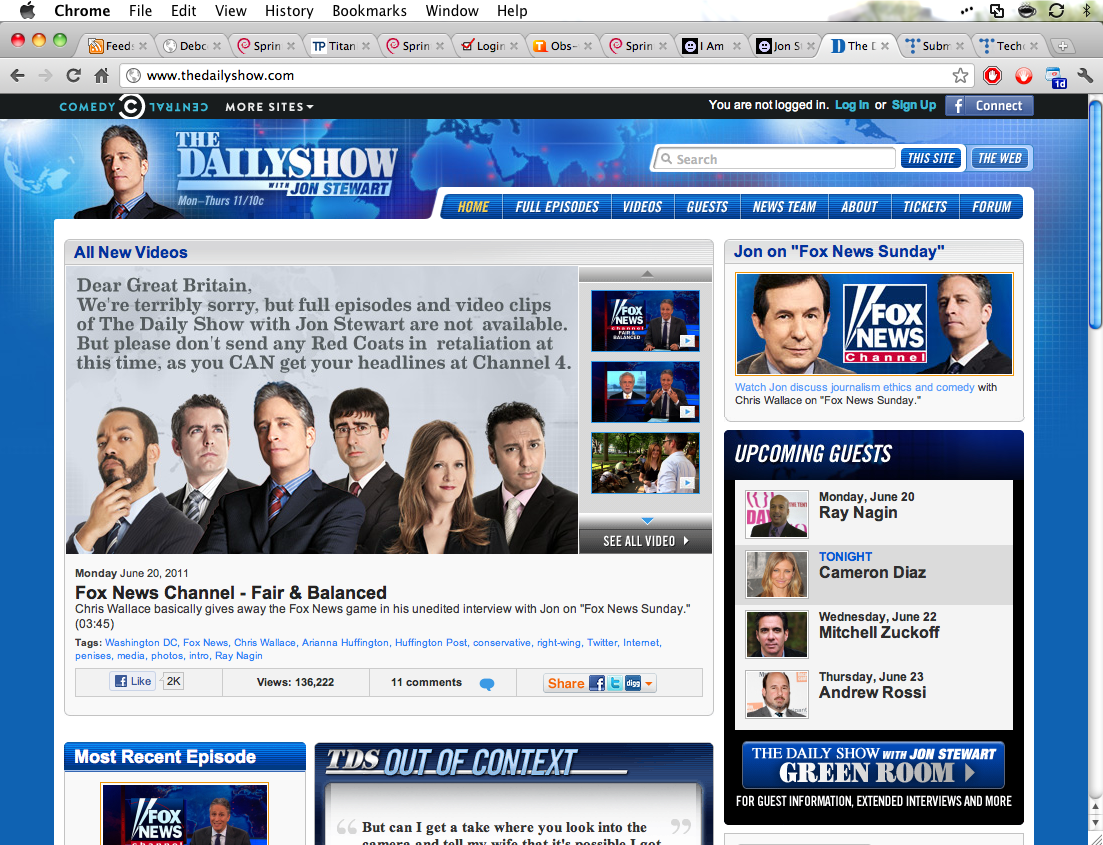Open the Chrome History menu
1103x845 pixels.
[x=289, y=11]
